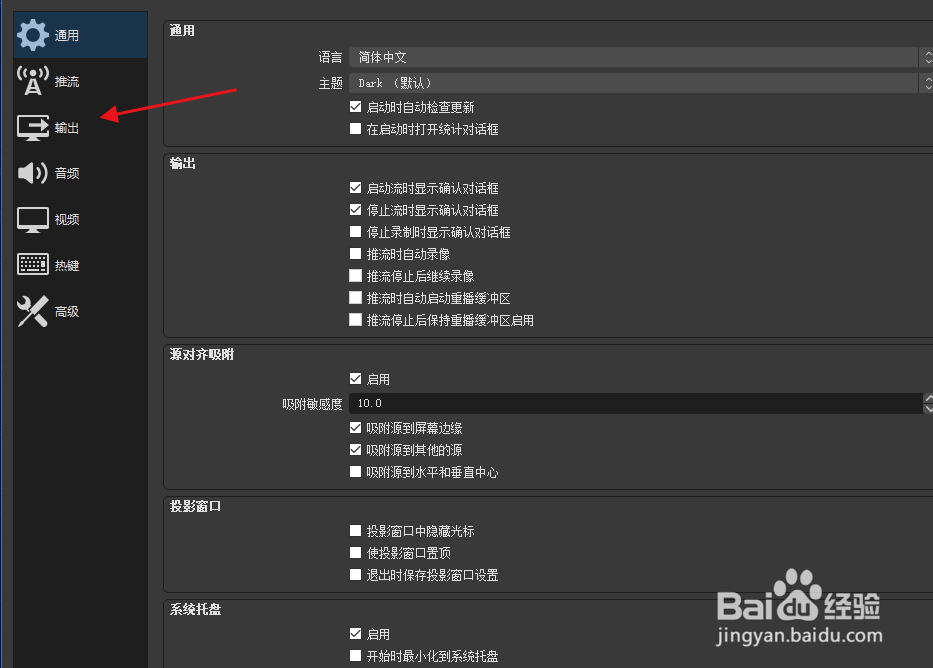Click the 吸附敏感度 stepper arrows

[925, 403]
